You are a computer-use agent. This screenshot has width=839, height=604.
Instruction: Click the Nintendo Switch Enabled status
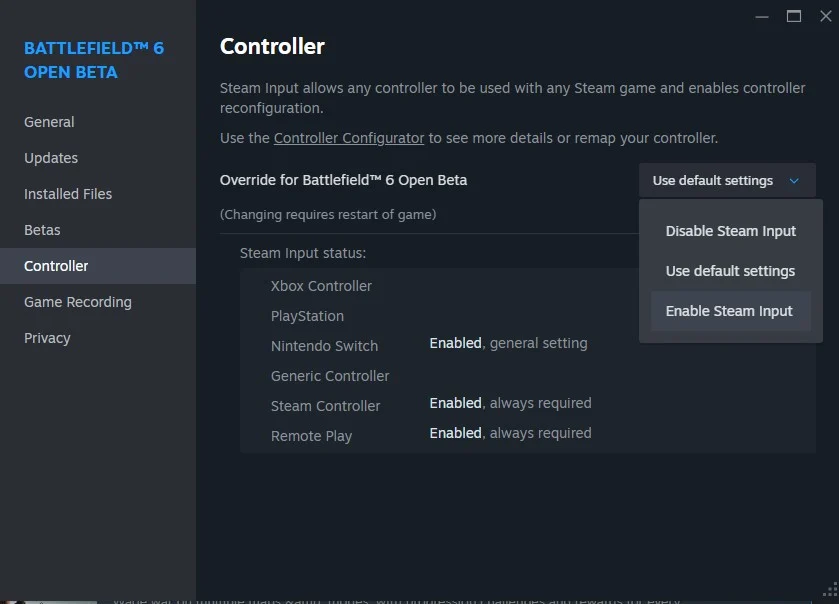pyautogui.click(x=455, y=343)
